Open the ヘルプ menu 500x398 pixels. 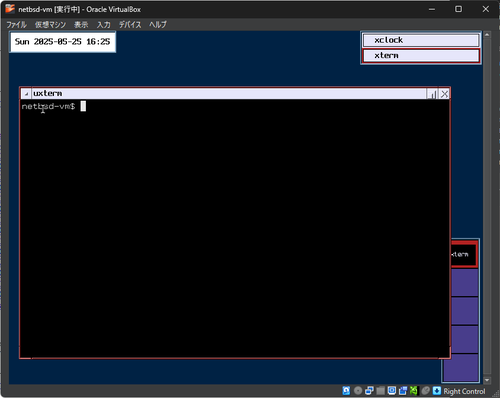point(158,25)
